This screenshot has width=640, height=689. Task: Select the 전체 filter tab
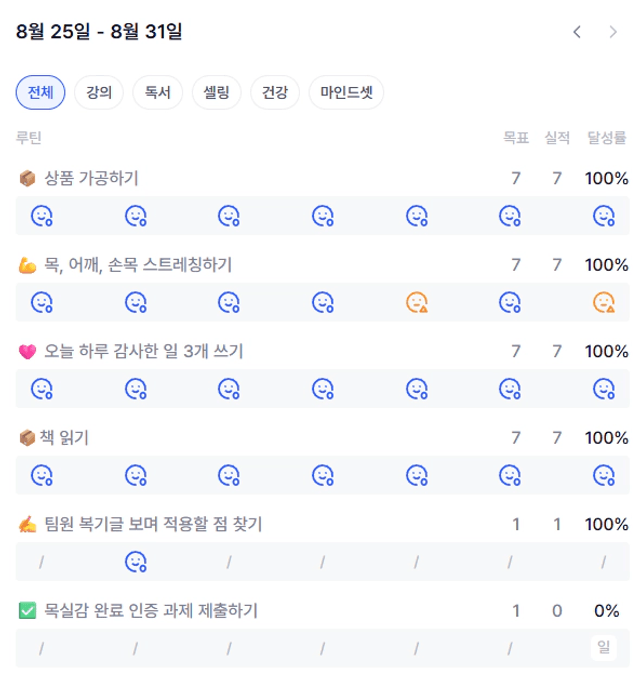pyautogui.click(x=40, y=92)
